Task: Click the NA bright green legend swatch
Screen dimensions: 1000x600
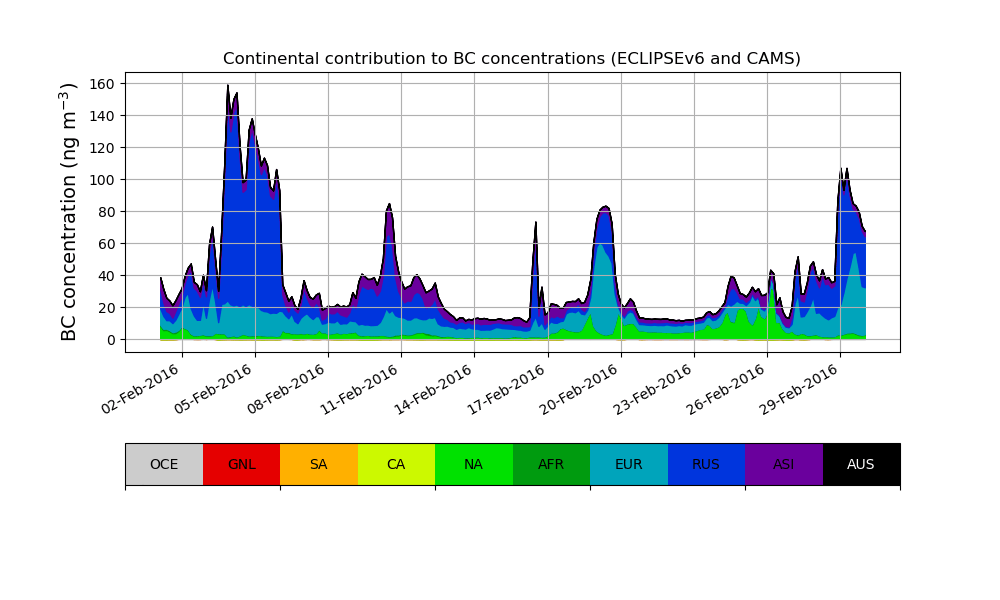Action: point(473,464)
